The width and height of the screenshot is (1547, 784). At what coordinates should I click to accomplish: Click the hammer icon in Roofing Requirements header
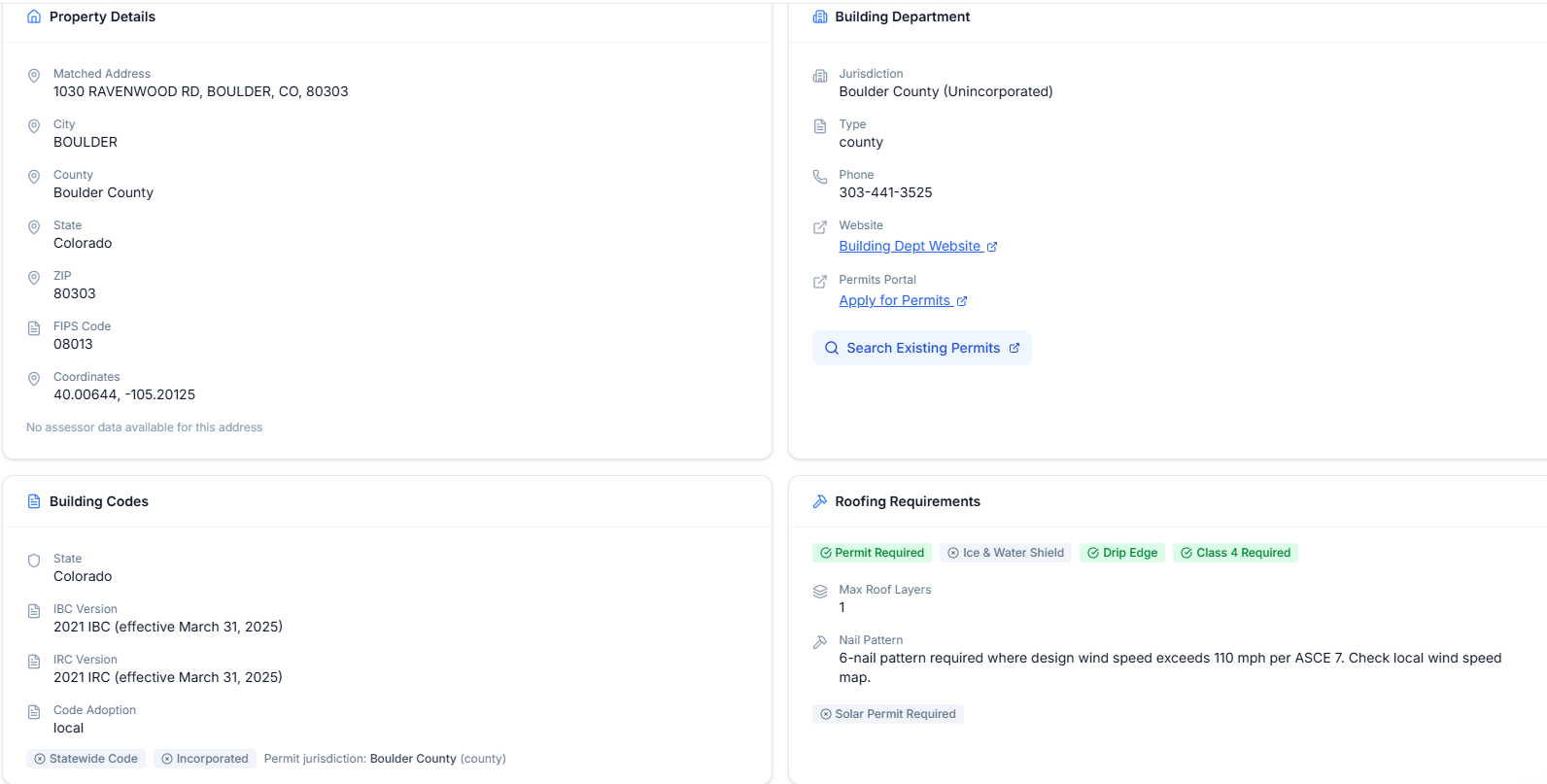pos(820,501)
